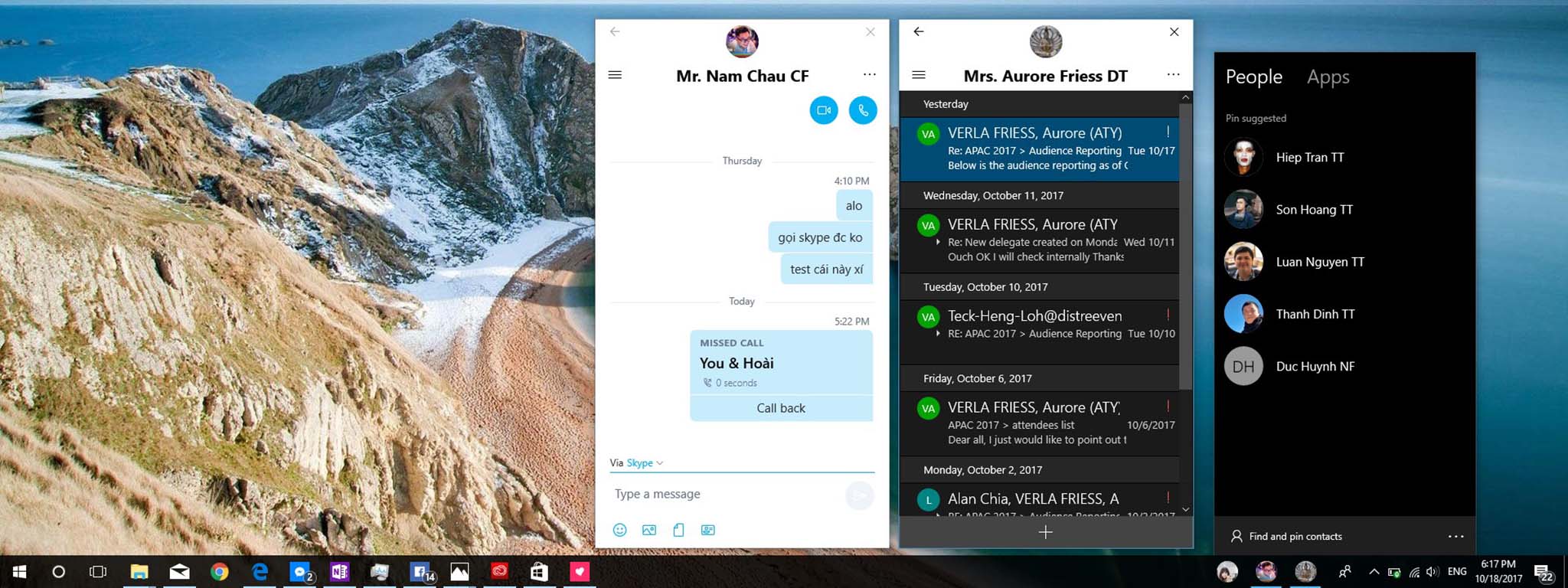Open Cortana search circle on taskbar
Screen dimensions: 1568x588
[x=58, y=572]
